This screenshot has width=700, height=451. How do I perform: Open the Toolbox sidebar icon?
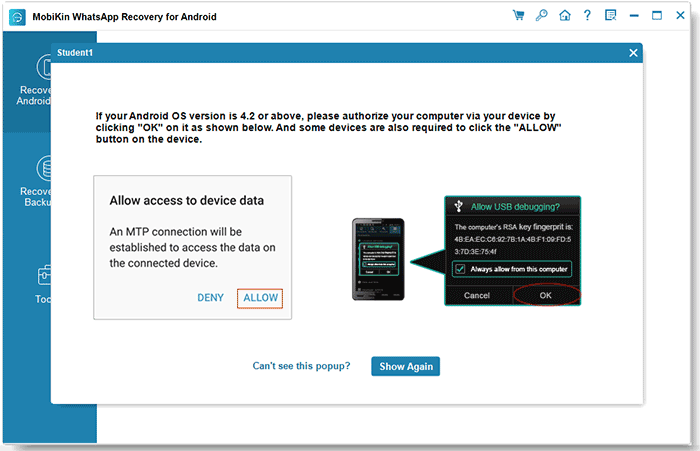pyautogui.click(x=44, y=276)
